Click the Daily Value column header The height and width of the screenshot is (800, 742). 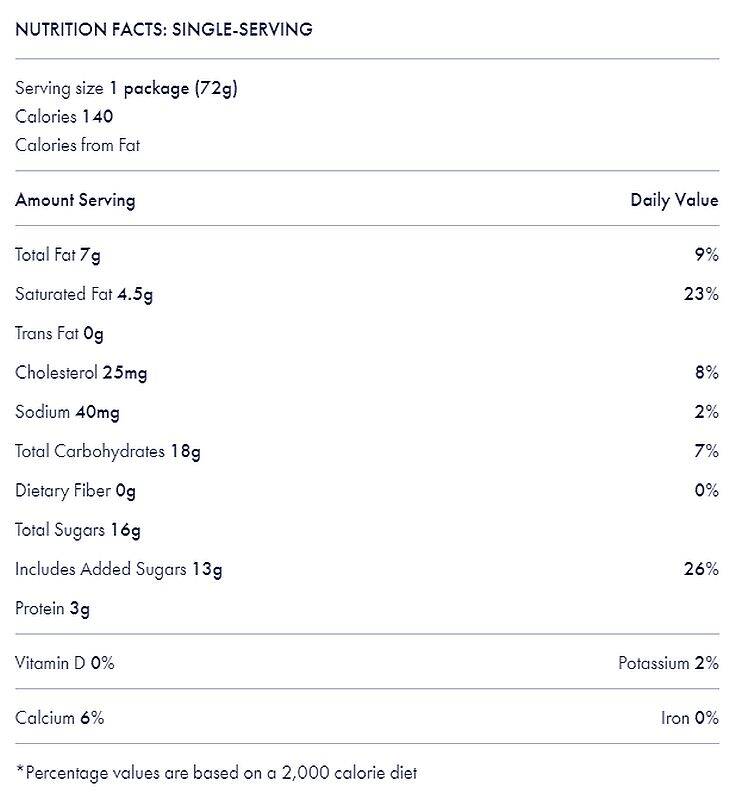click(673, 200)
